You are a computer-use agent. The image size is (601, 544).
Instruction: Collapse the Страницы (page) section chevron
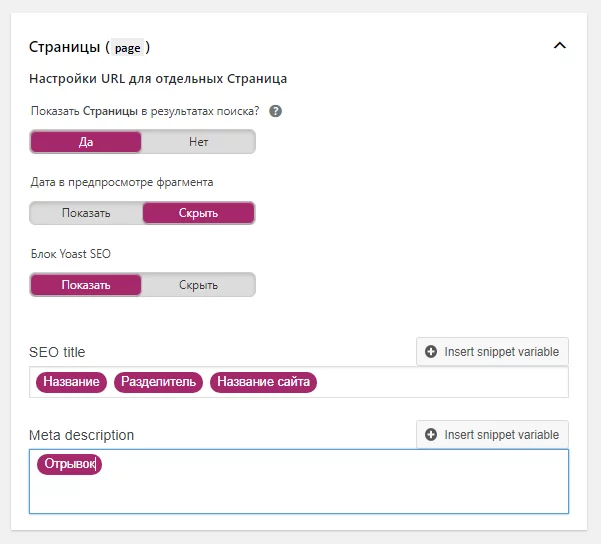tap(560, 46)
